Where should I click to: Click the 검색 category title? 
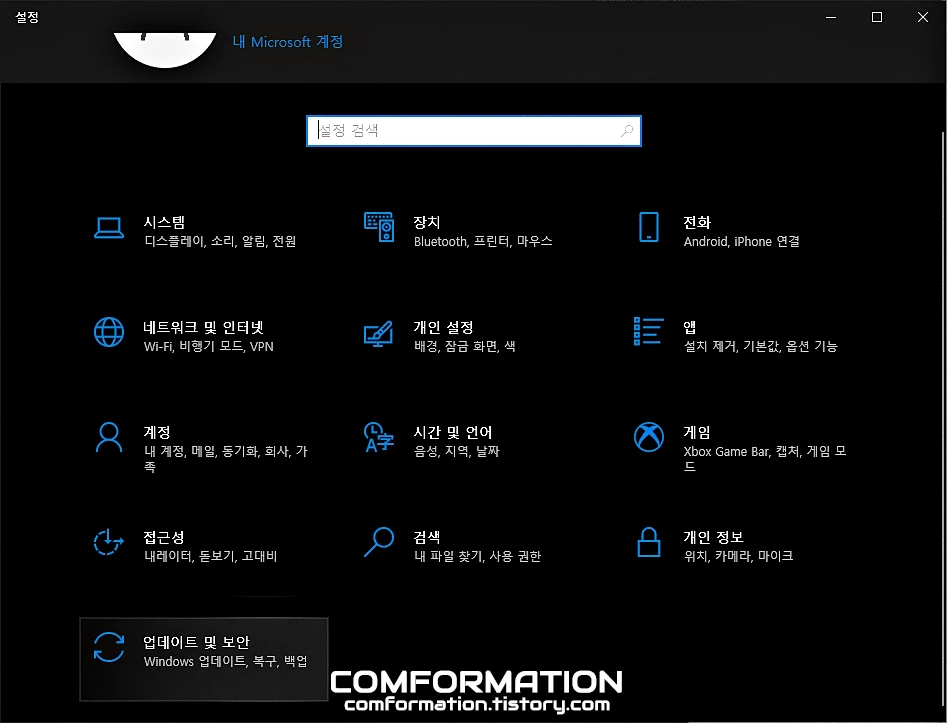point(427,537)
